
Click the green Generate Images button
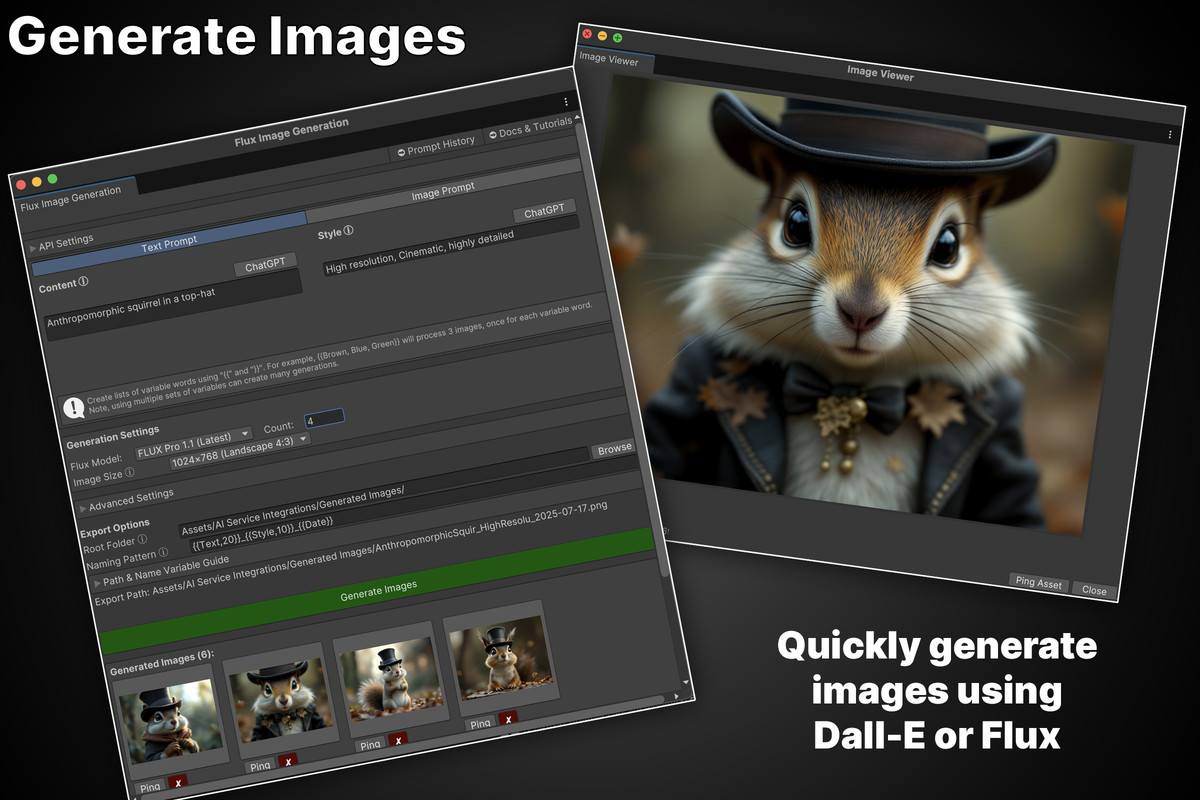378,590
